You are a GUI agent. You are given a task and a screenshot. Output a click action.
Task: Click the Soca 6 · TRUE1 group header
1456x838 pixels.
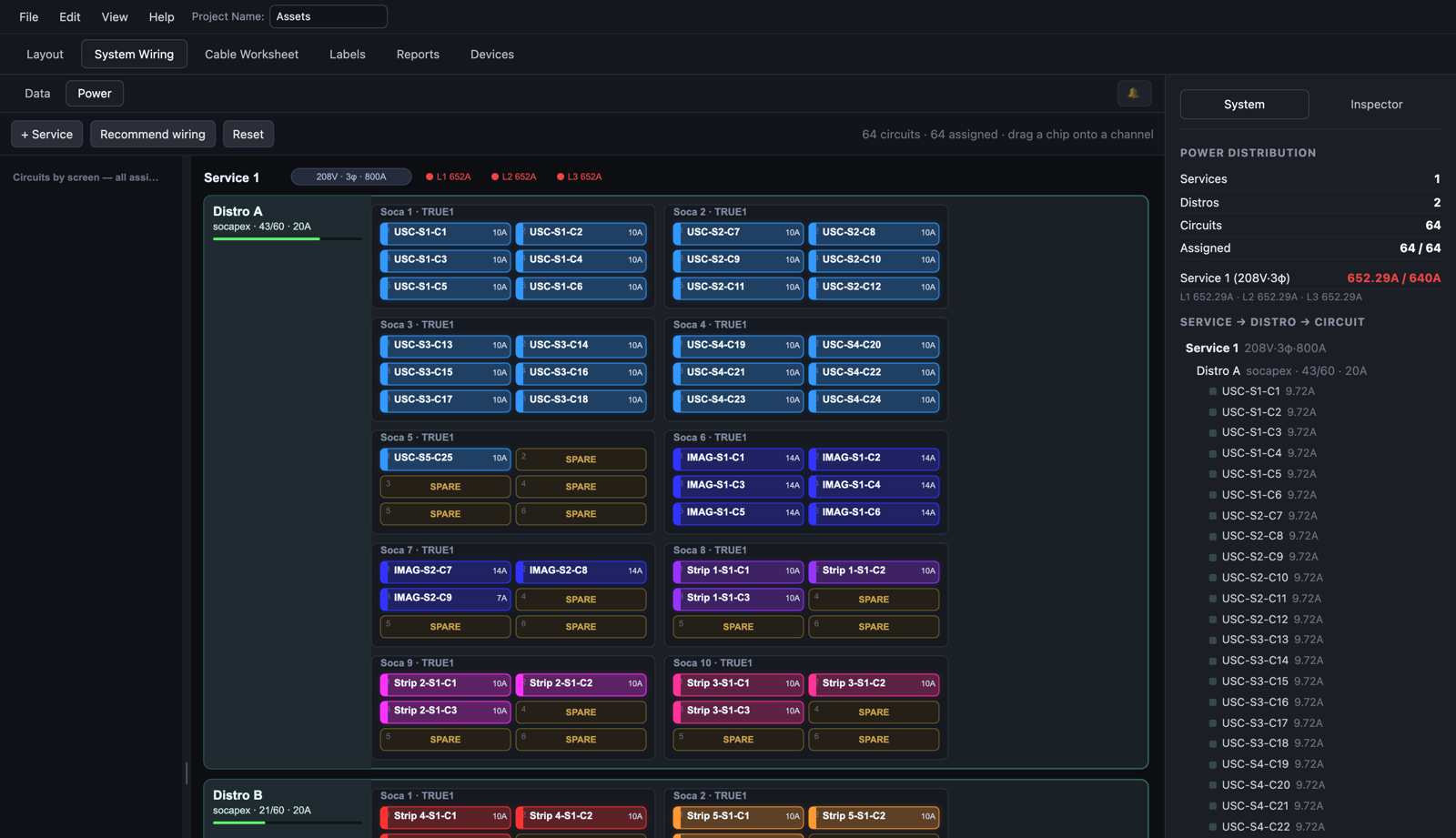pos(710,438)
